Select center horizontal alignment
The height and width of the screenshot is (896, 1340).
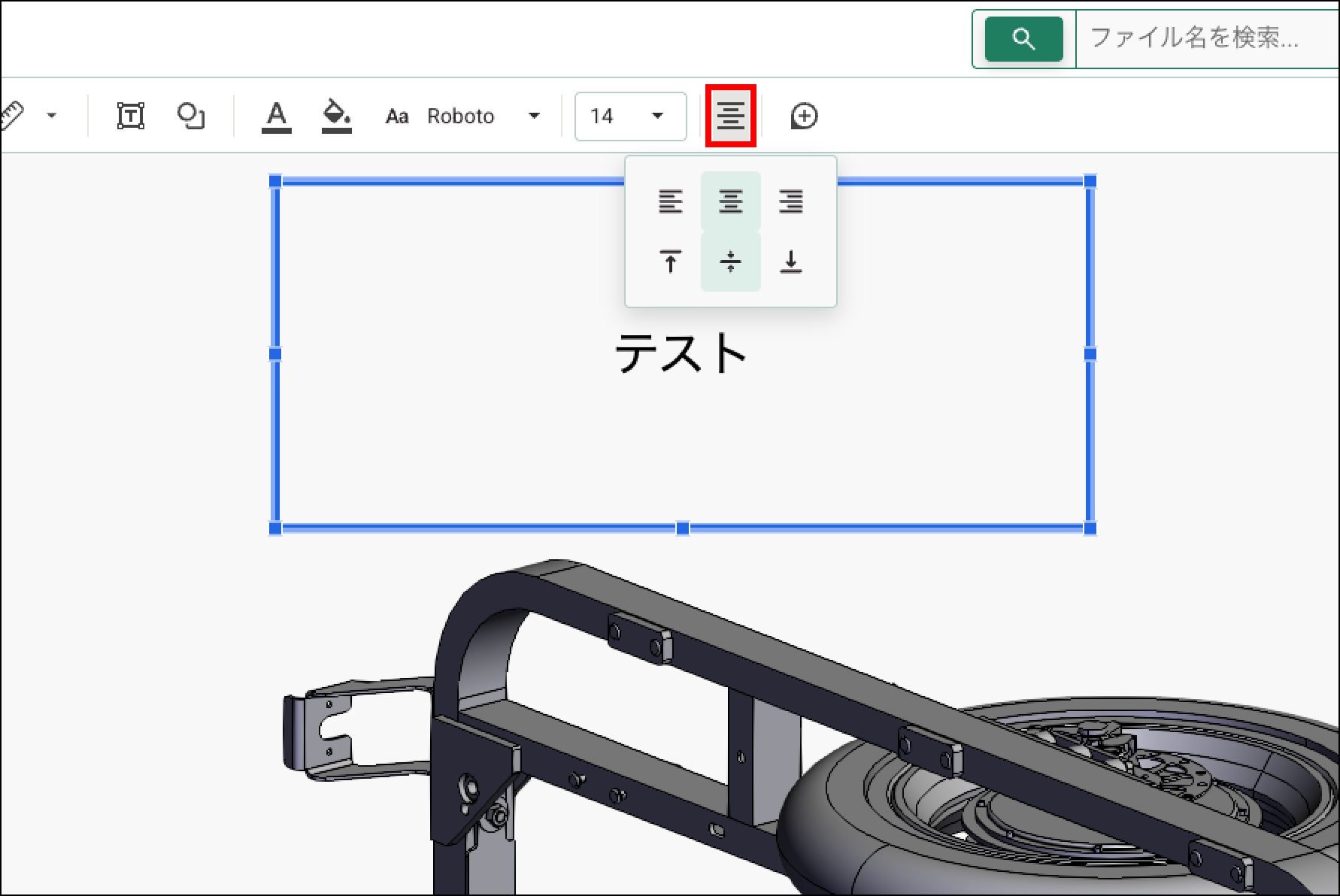click(730, 201)
